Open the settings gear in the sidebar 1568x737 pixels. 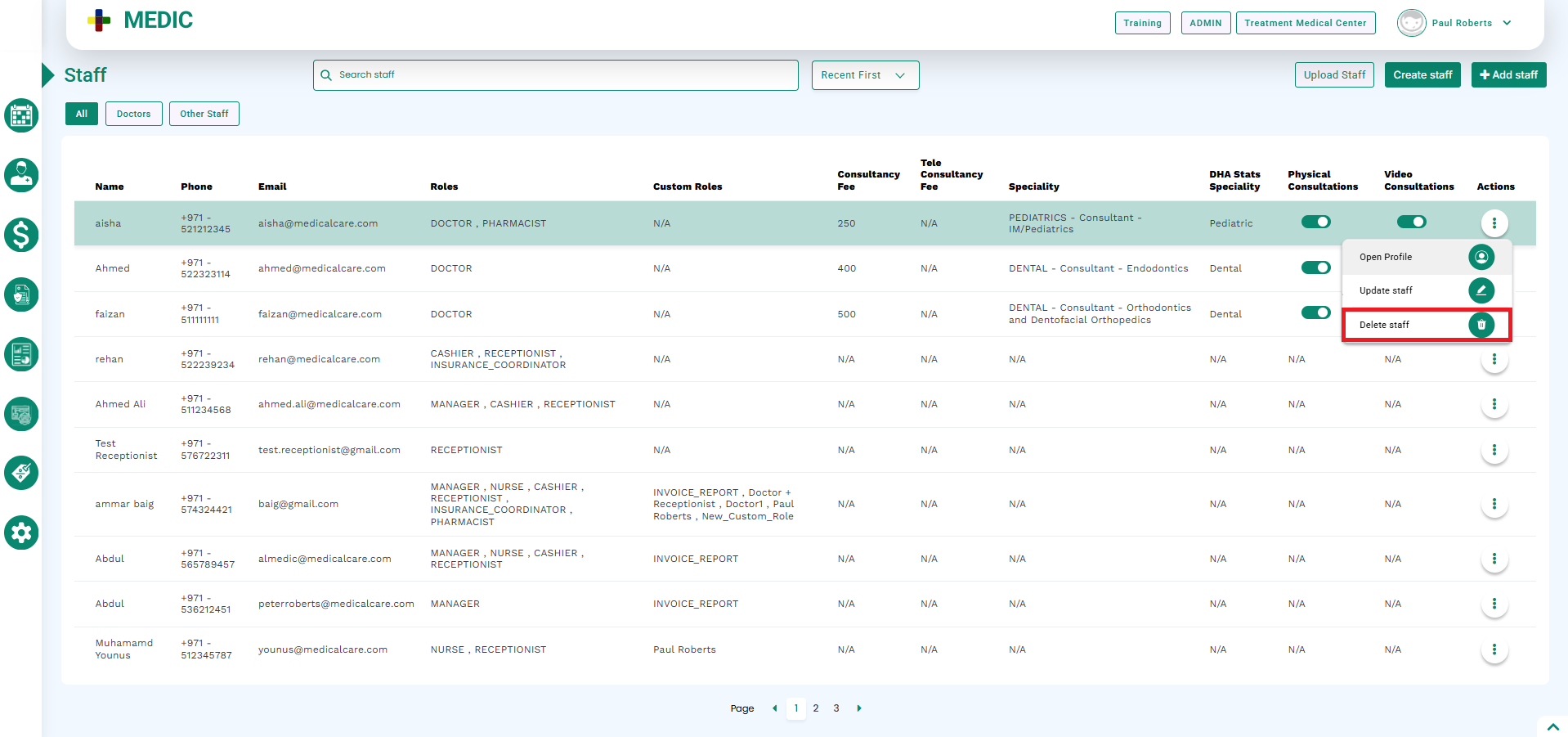[x=21, y=533]
